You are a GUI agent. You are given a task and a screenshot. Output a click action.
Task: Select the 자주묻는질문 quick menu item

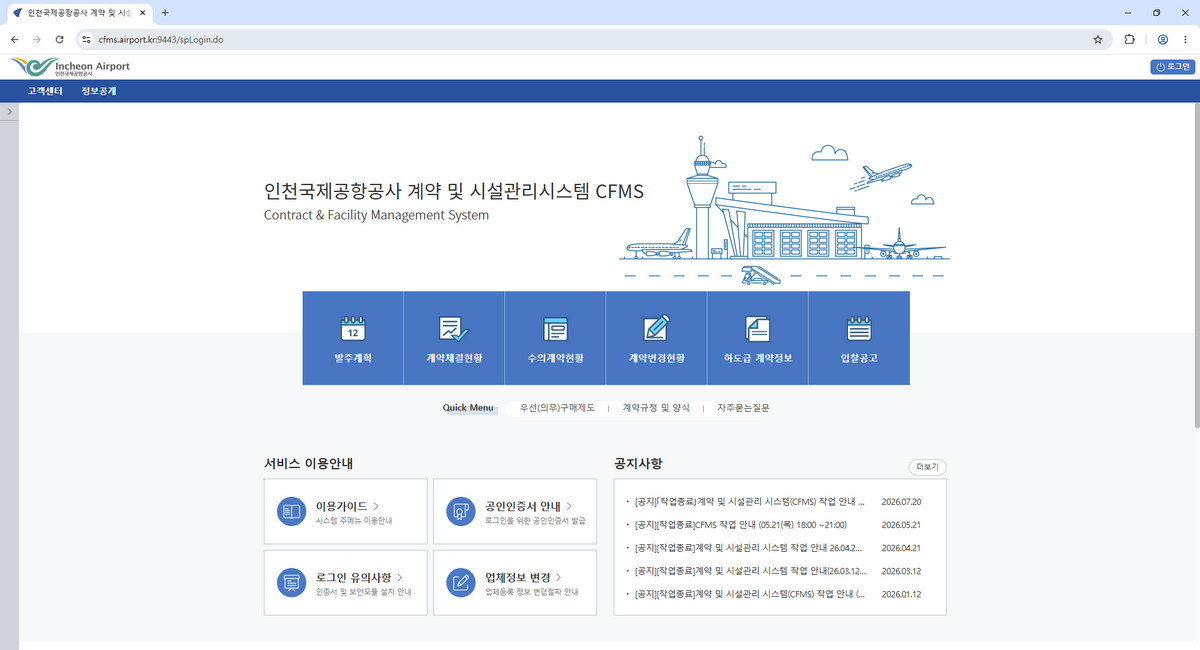pos(743,408)
